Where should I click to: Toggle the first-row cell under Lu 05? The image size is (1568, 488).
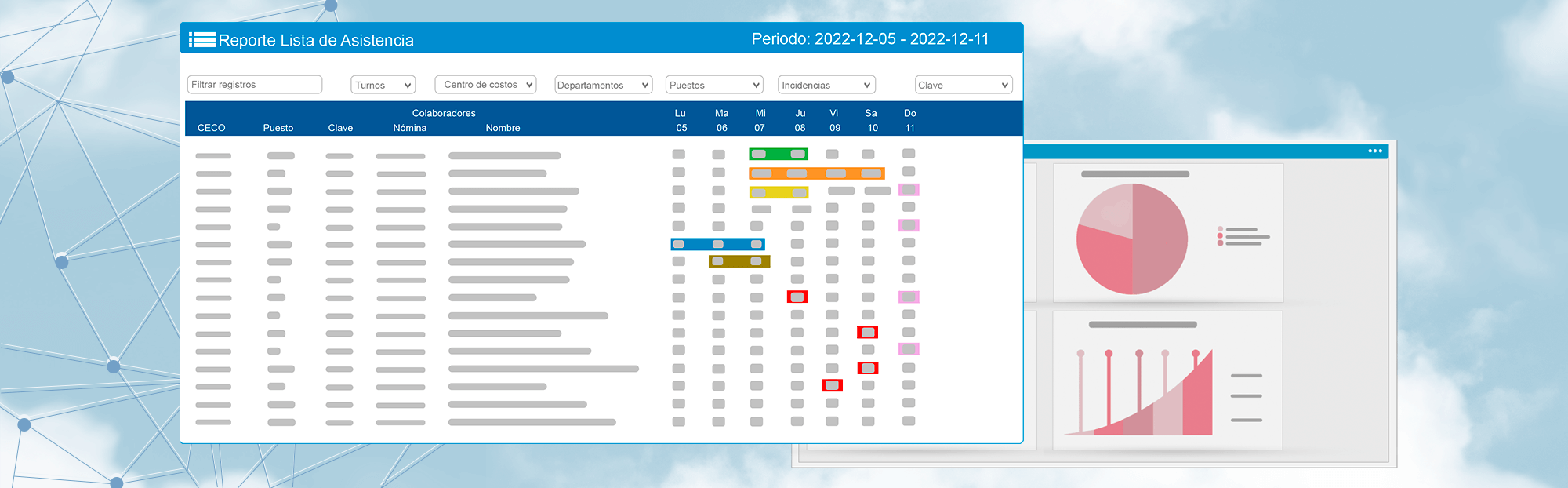coord(679,155)
